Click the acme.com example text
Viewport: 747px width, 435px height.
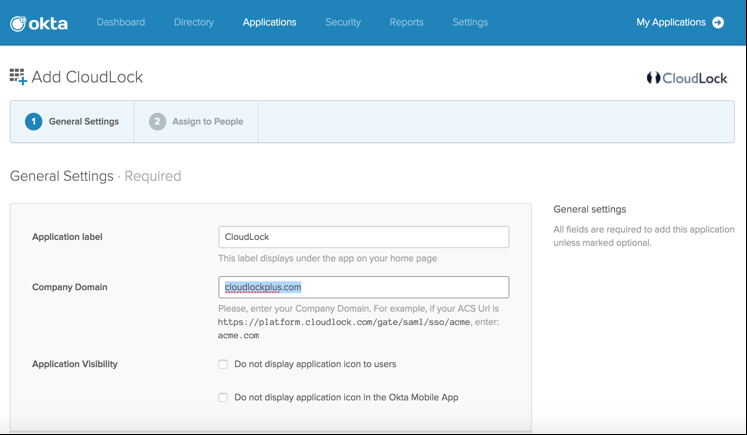[x=238, y=335]
